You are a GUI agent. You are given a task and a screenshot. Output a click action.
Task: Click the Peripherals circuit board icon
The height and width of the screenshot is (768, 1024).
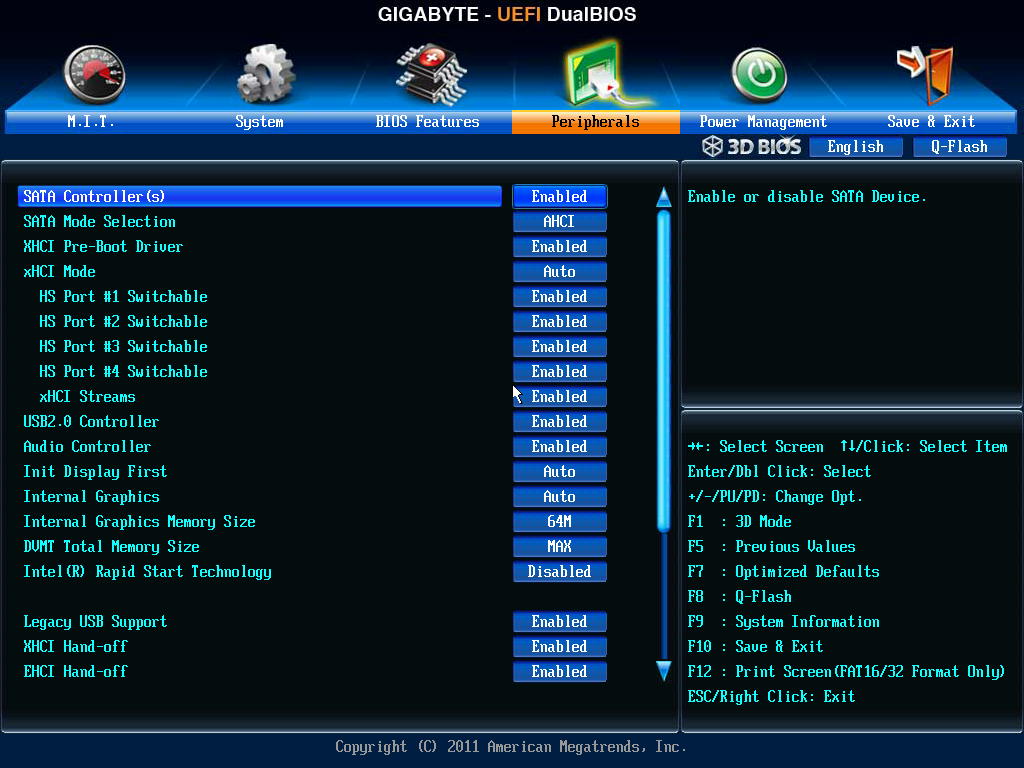[603, 73]
